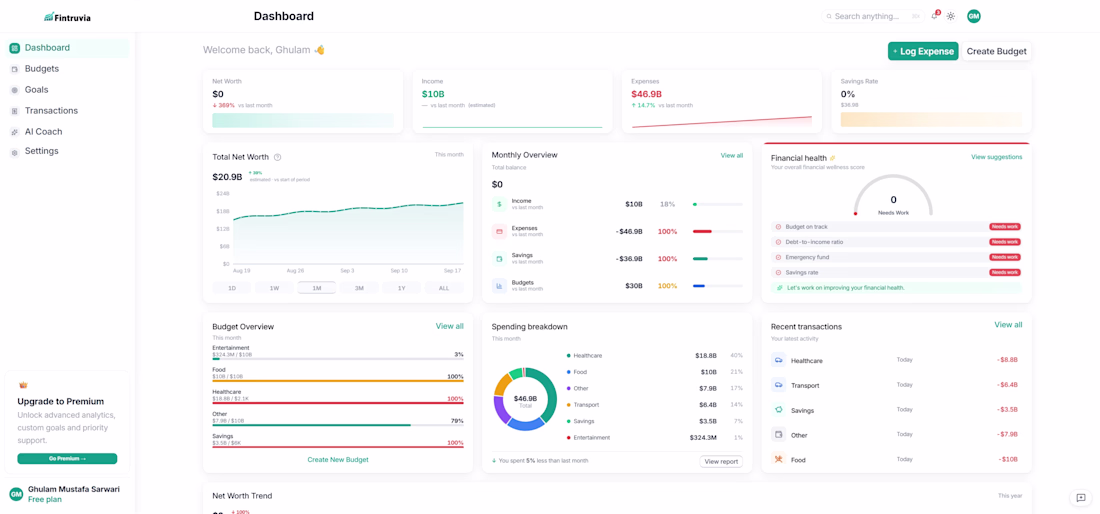Click Budget on track row
This screenshot has width=1100, height=514.
[897, 226]
